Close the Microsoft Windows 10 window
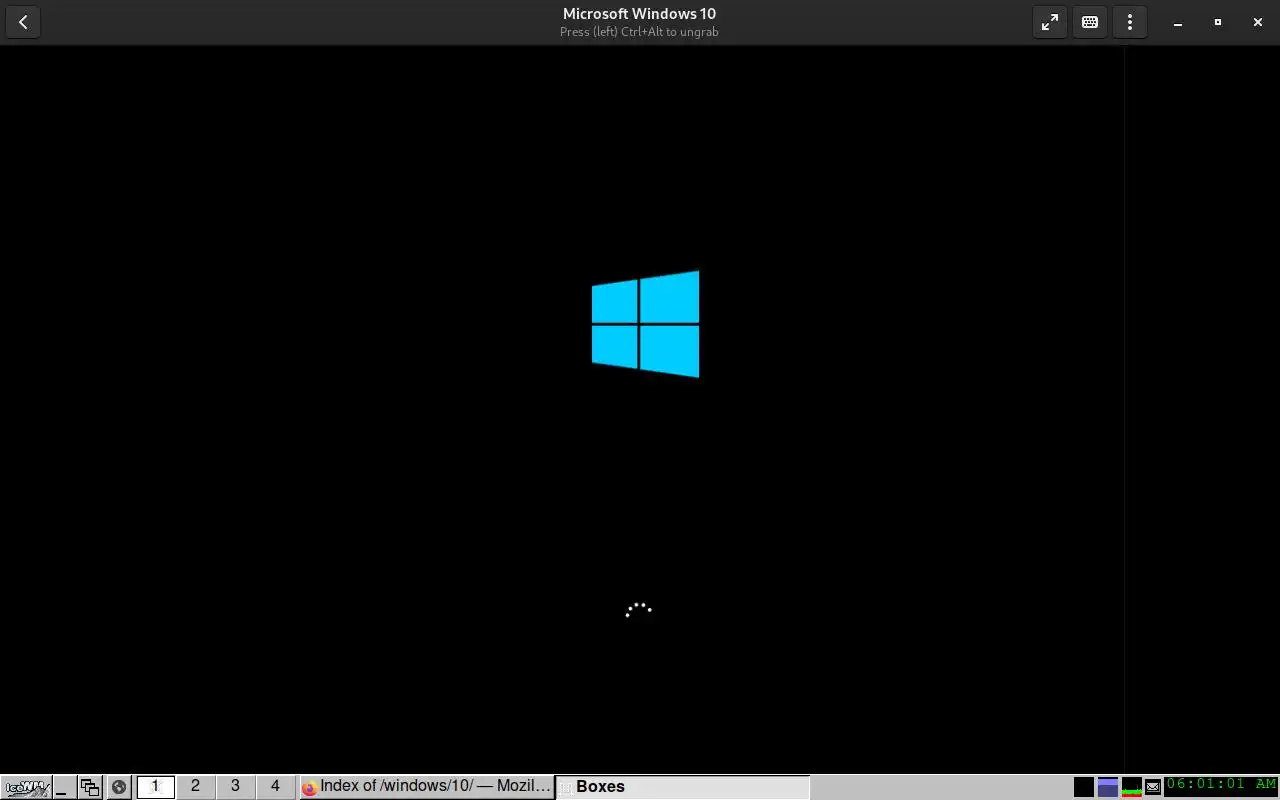Viewport: 1280px width, 800px height. pyautogui.click(x=1258, y=22)
